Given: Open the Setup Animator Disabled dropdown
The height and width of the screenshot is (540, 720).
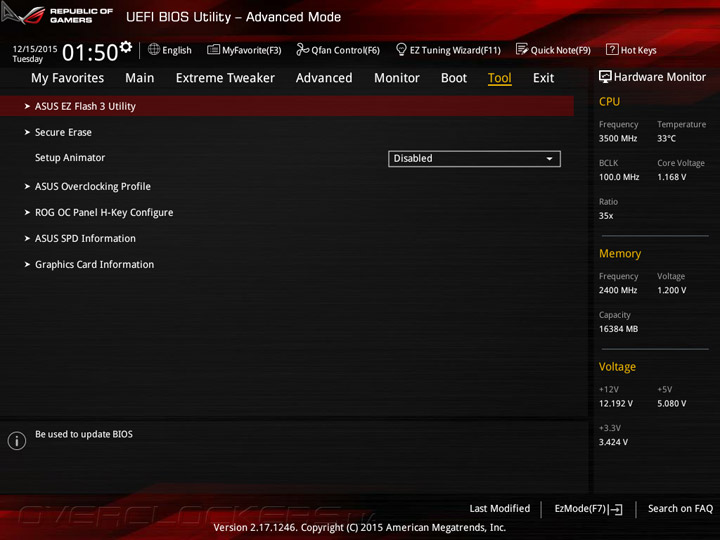Looking at the screenshot, I should (x=474, y=159).
